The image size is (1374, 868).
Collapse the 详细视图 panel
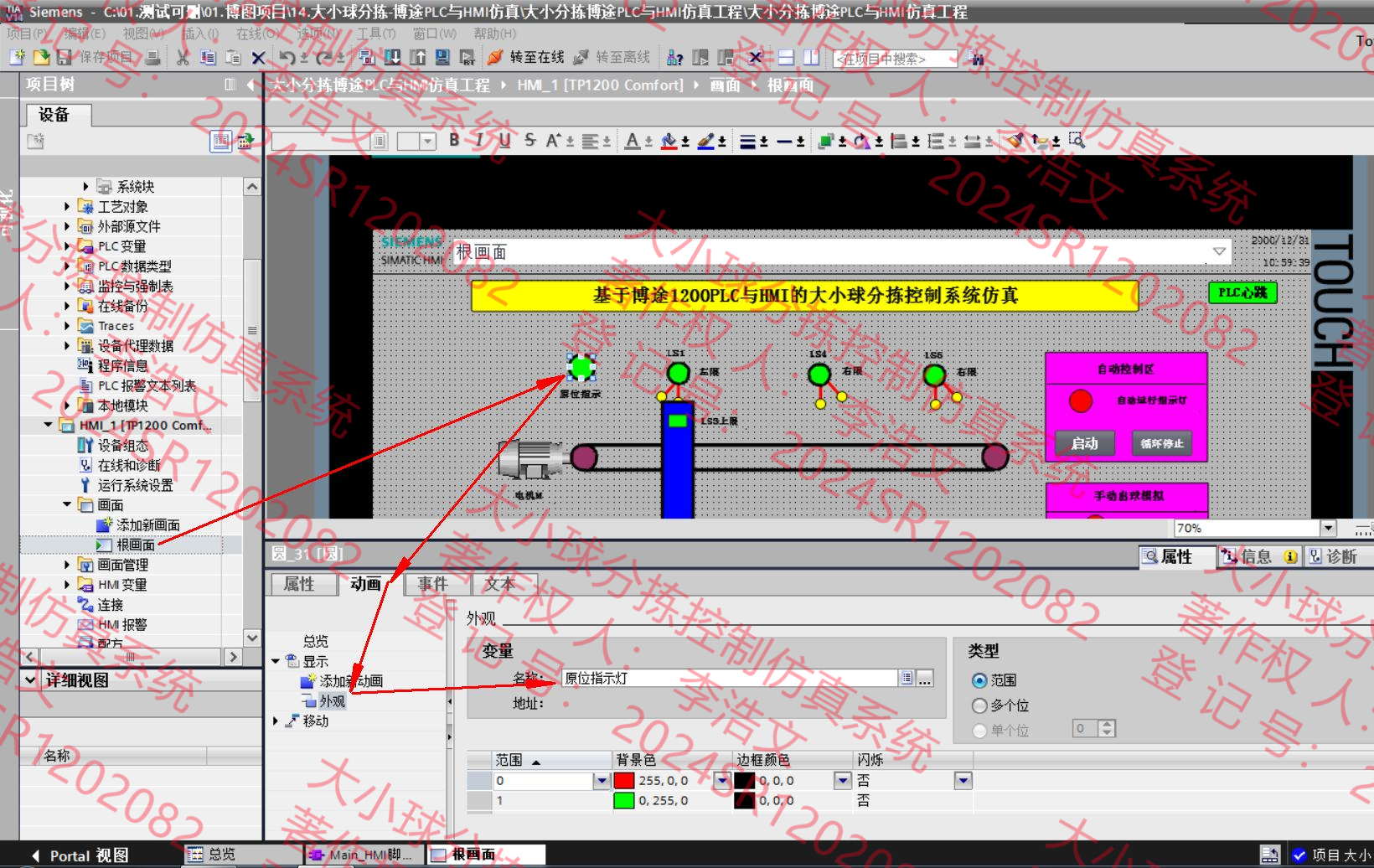tap(30, 679)
